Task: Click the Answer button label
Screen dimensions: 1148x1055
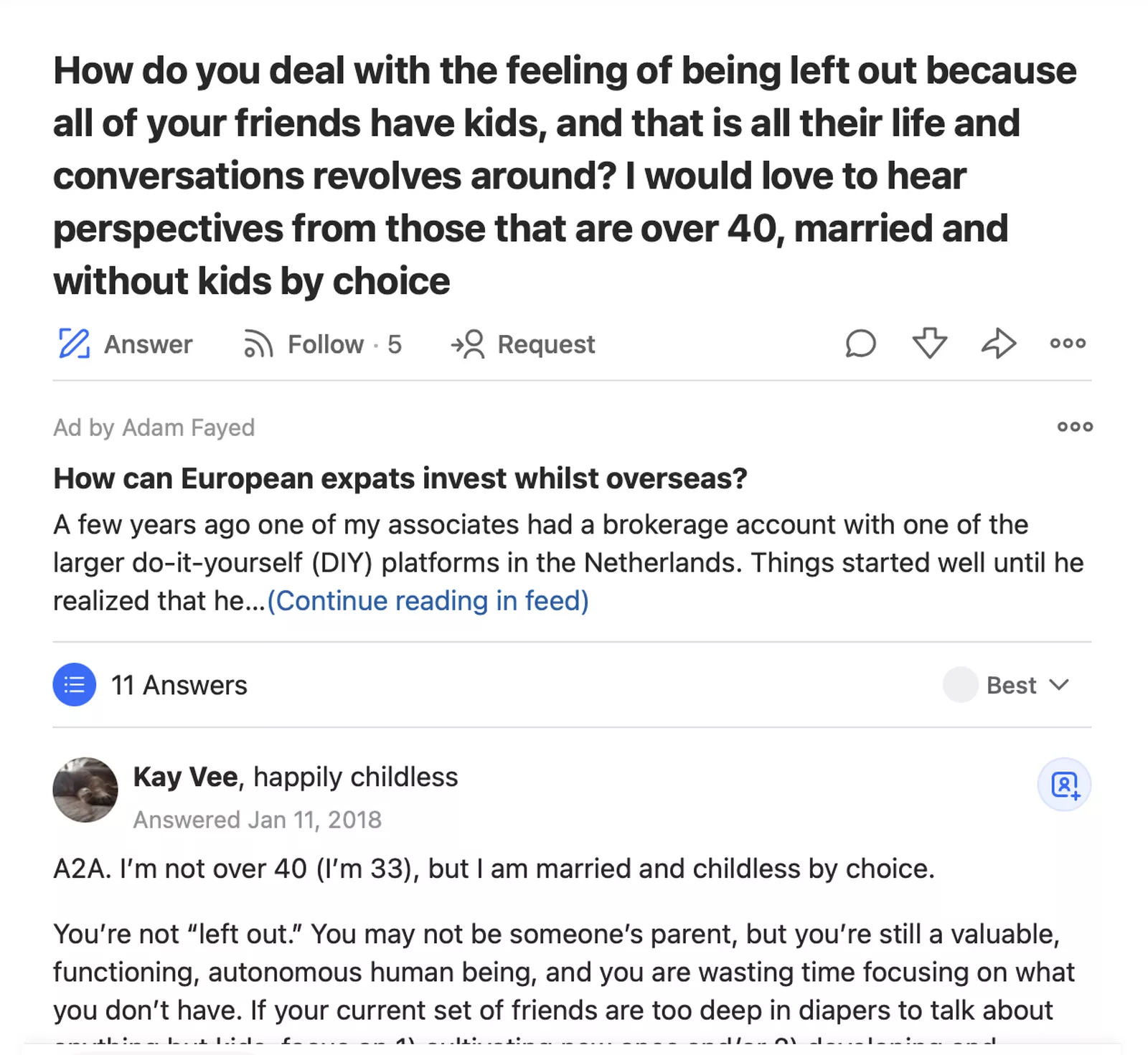Action: (149, 344)
